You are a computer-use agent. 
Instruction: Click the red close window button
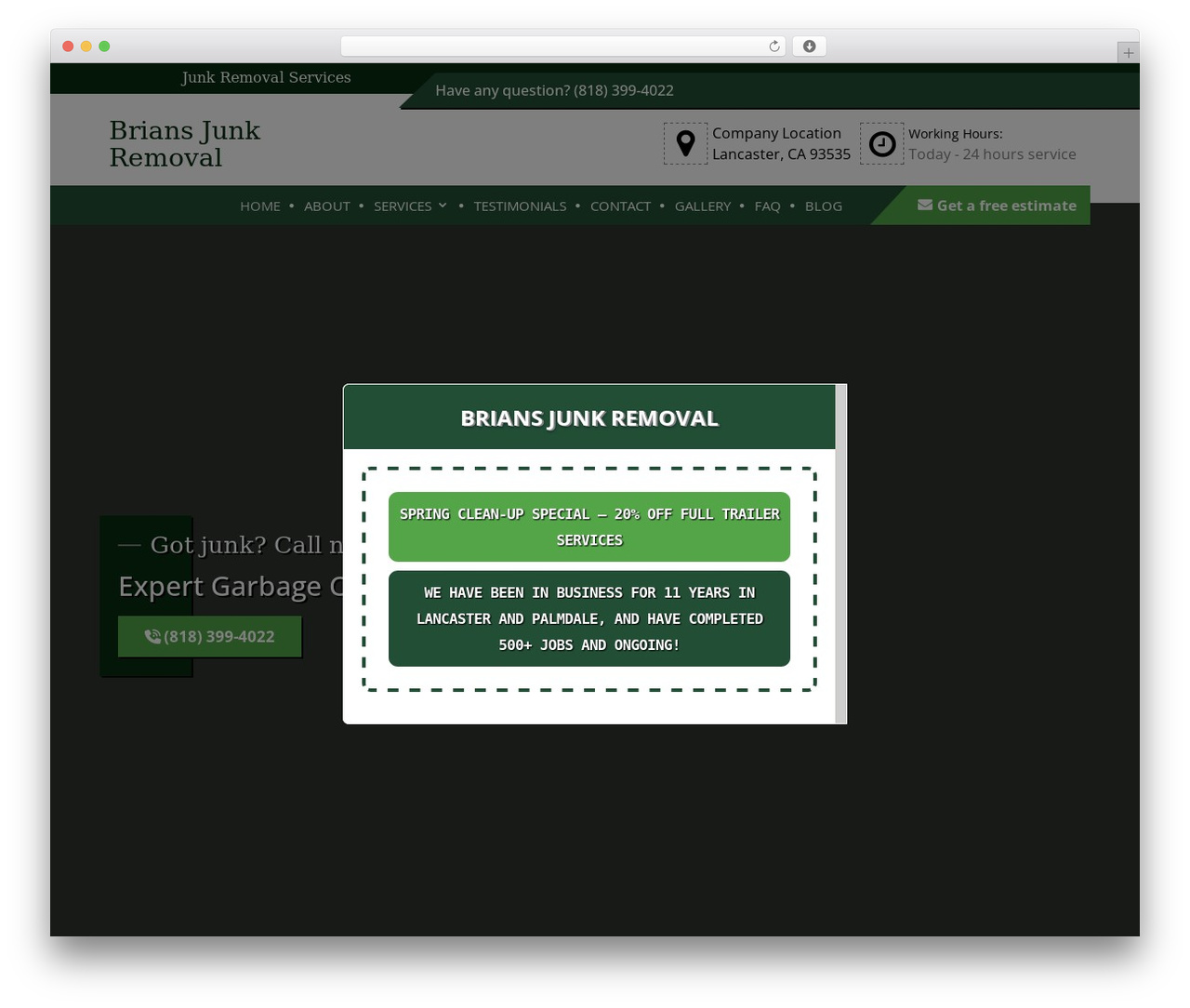point(68,46)
